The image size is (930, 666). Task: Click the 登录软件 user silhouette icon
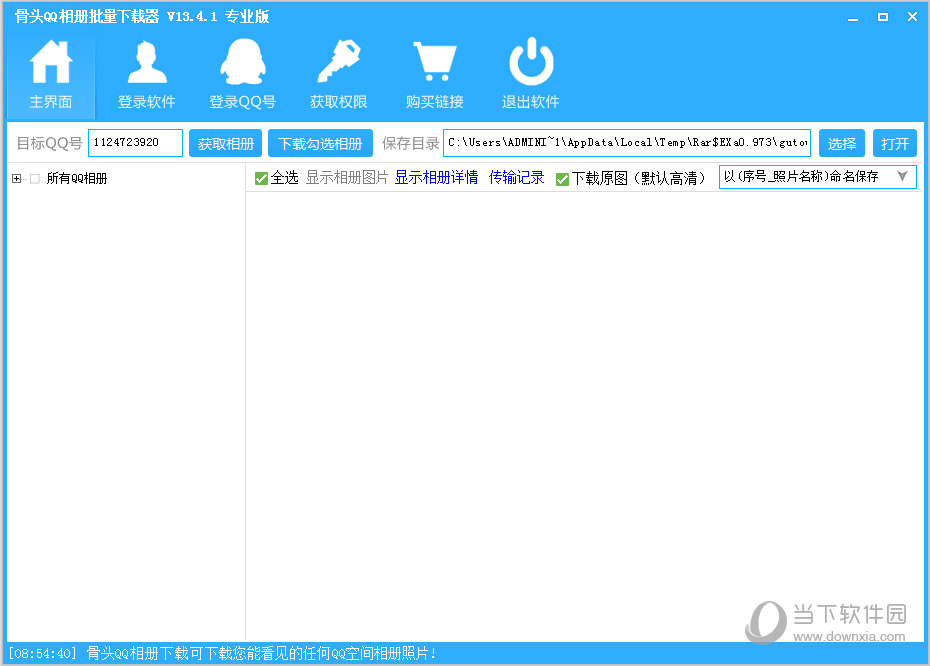pyautogui.click(x=147, y=61)
